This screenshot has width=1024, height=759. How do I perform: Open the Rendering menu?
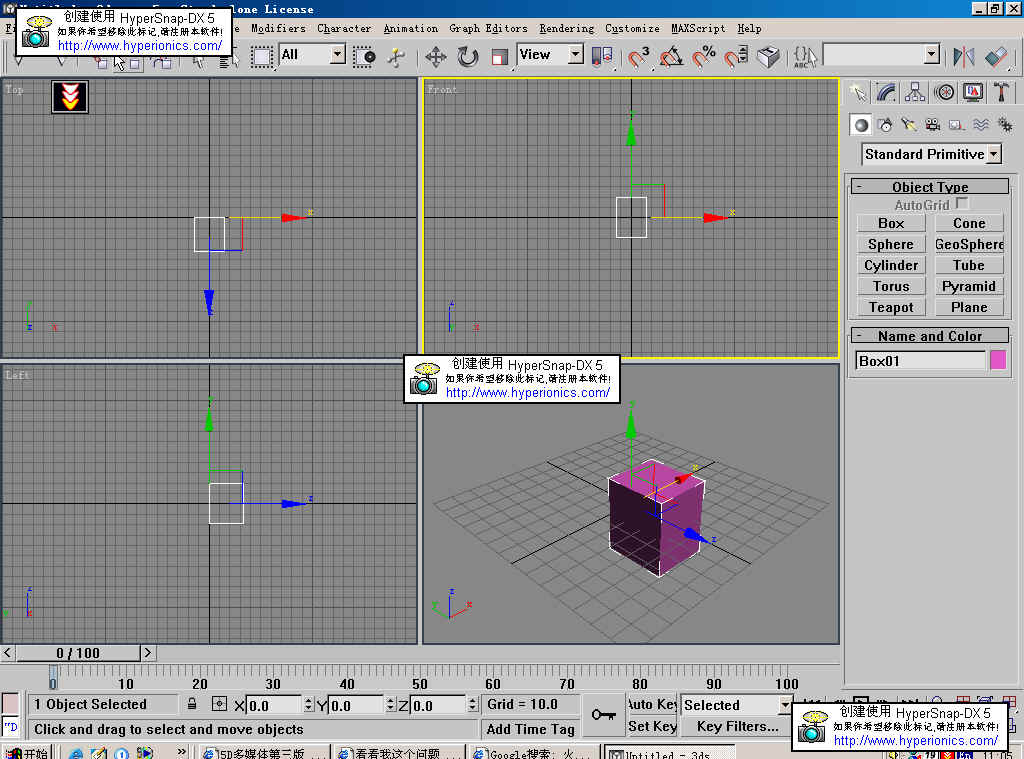coord(567,29)
